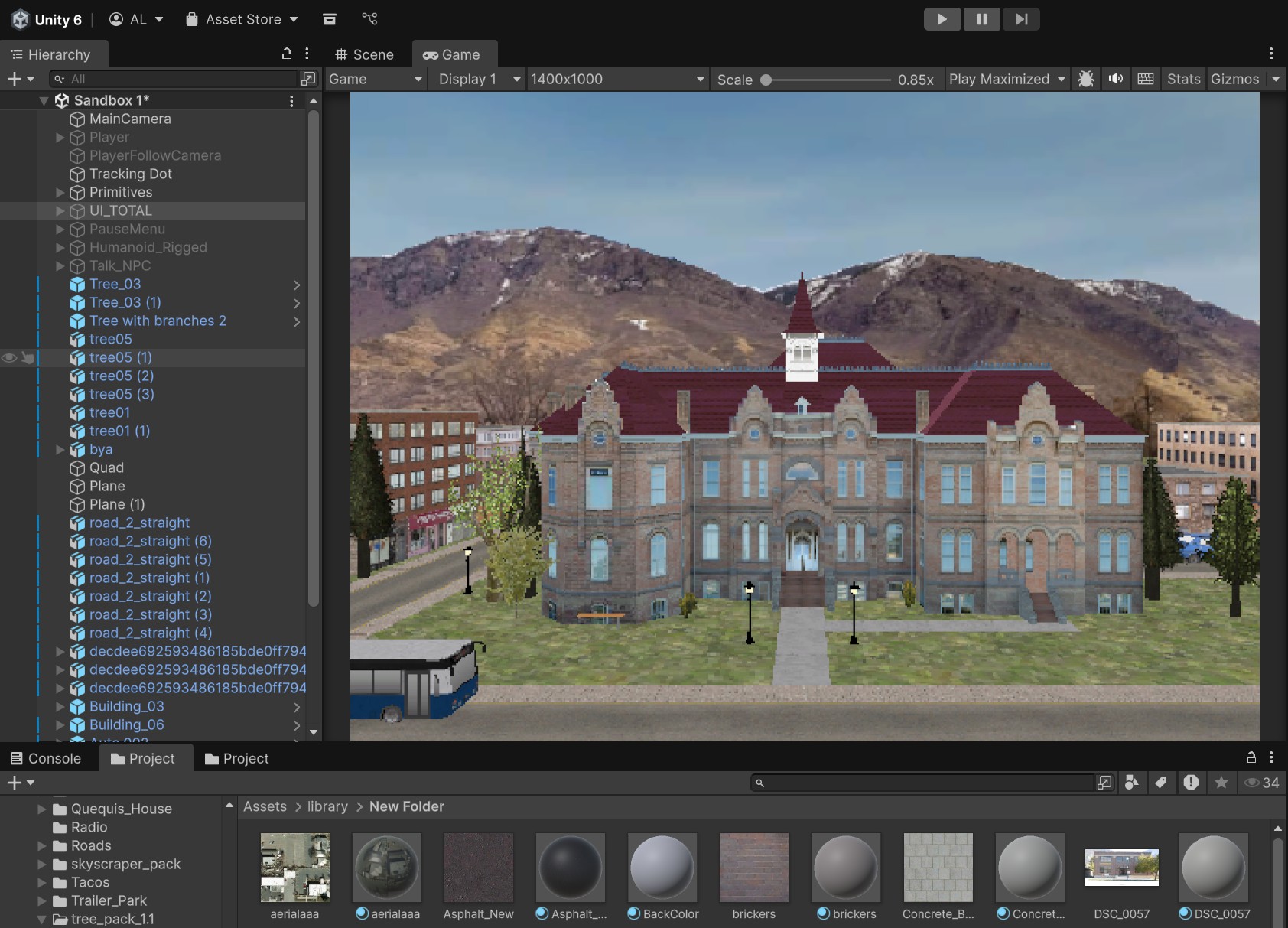Image resolution: width=1288 pixels, height=928 pixels.
Task: Open the Hierarchy create plus menu
Action: pyautogui.click(x=20, y=79)
